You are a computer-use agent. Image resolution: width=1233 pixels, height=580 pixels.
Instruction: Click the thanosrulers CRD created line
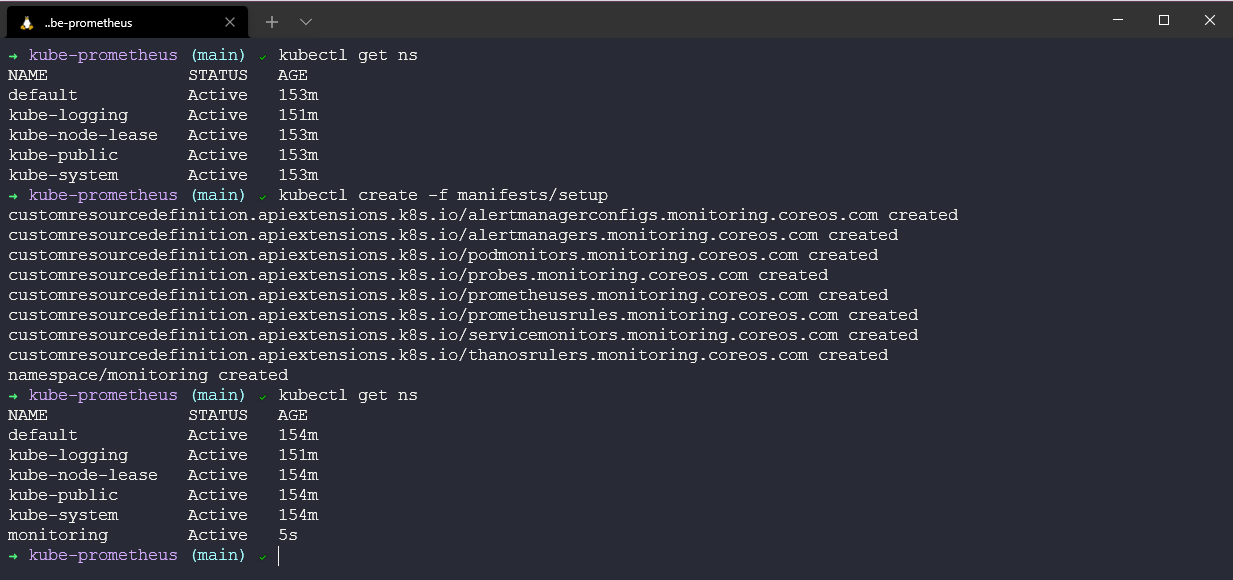pyautogui.click(x=448, y=355)
